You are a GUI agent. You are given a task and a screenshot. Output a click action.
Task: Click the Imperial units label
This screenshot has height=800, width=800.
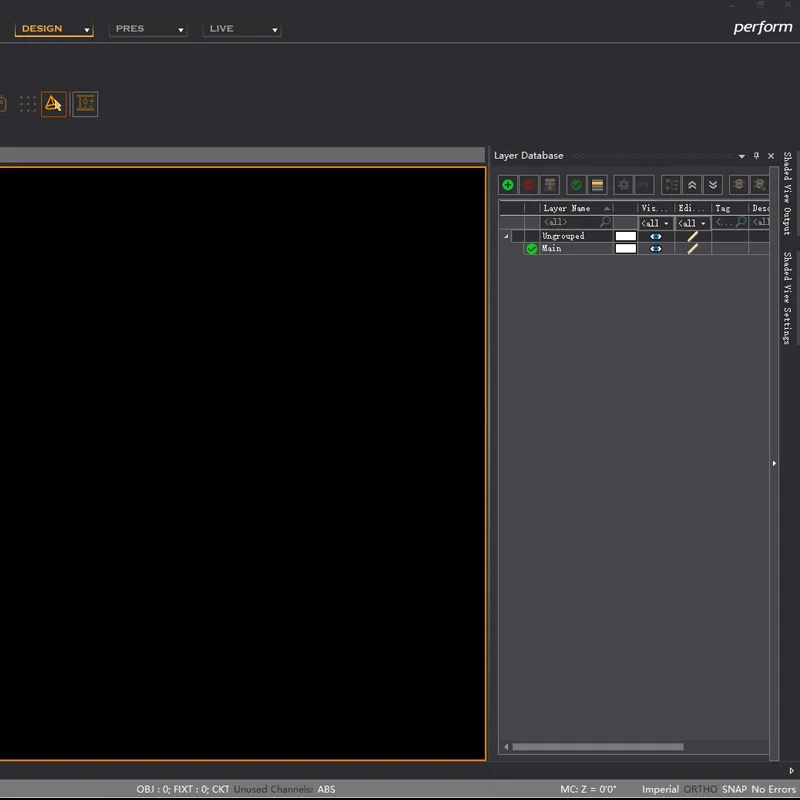[662, 789]
